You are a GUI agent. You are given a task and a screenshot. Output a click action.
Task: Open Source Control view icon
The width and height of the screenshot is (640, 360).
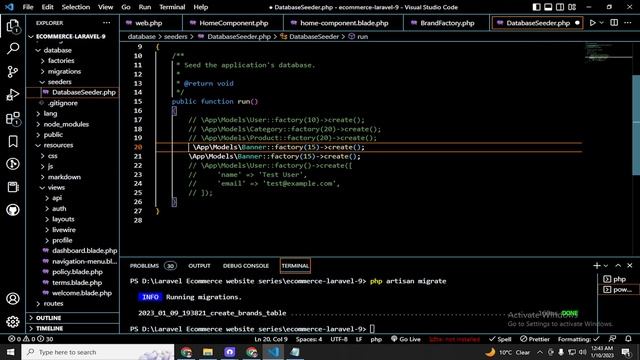point(13,72)
